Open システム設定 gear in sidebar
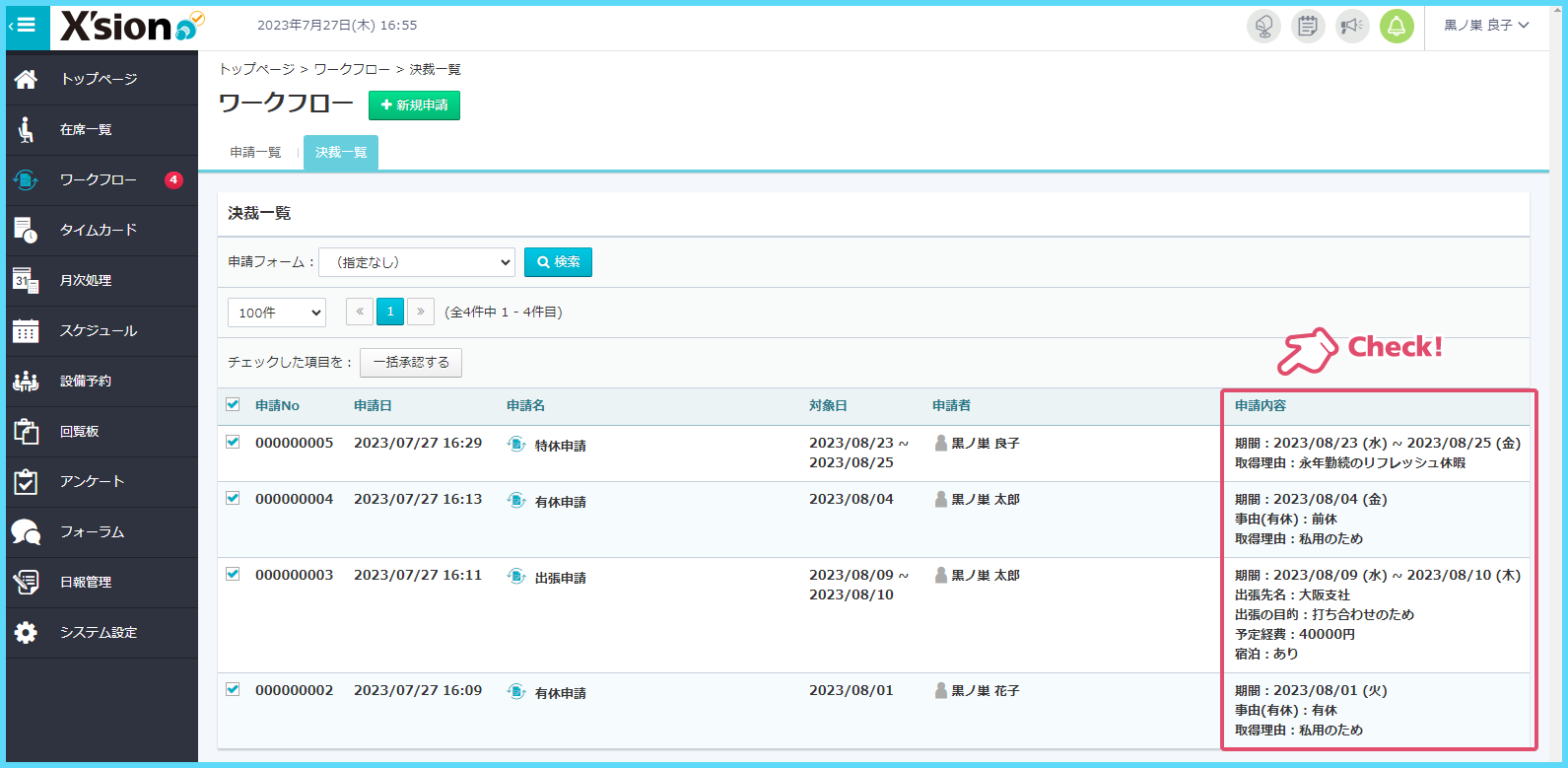 point(99,632)
